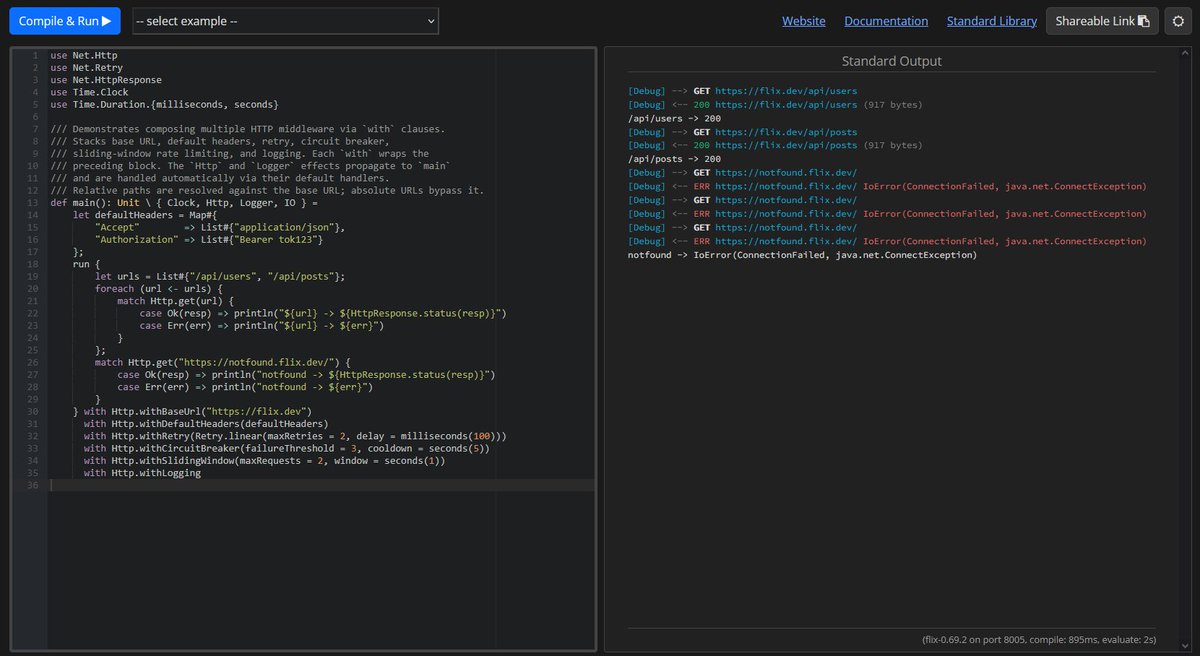Click the "/api/users -> 200" output line

pyautogui.click(x=674, y=118)
